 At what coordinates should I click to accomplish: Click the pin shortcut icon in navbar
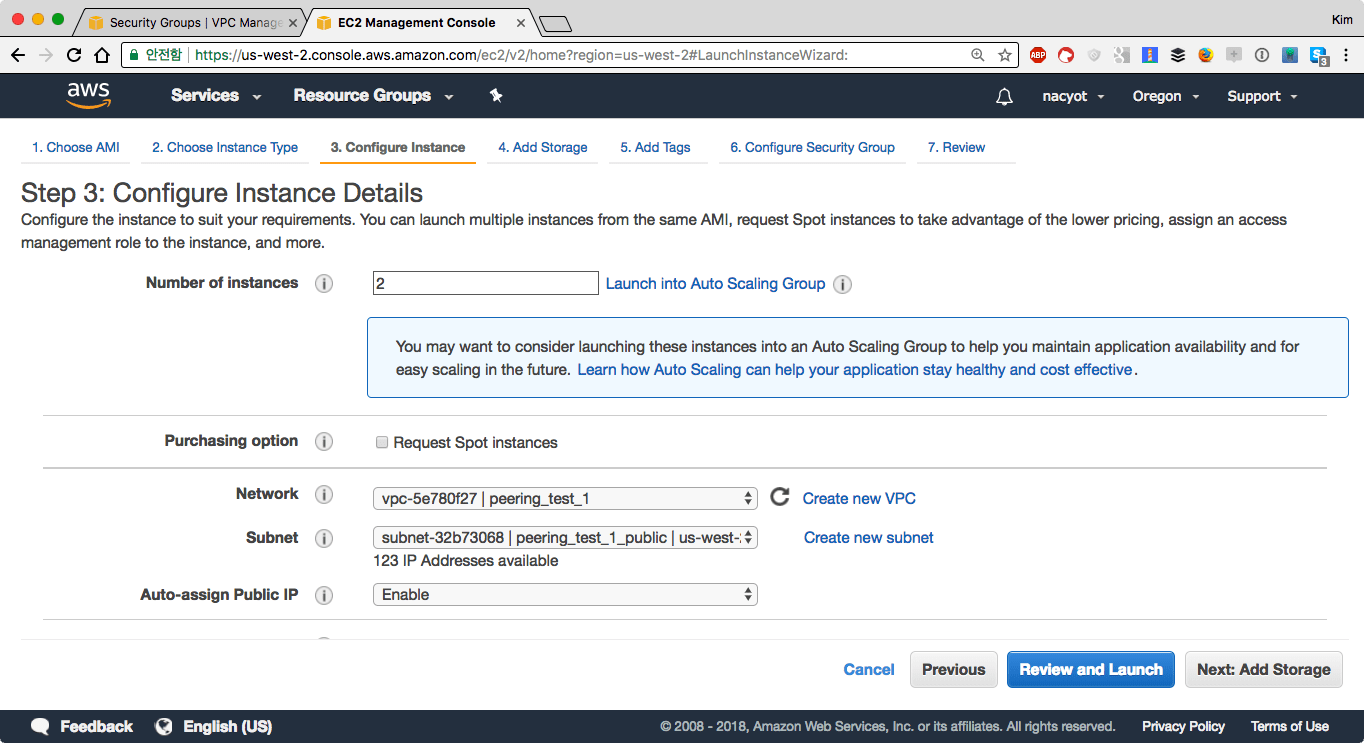point(496,95)
